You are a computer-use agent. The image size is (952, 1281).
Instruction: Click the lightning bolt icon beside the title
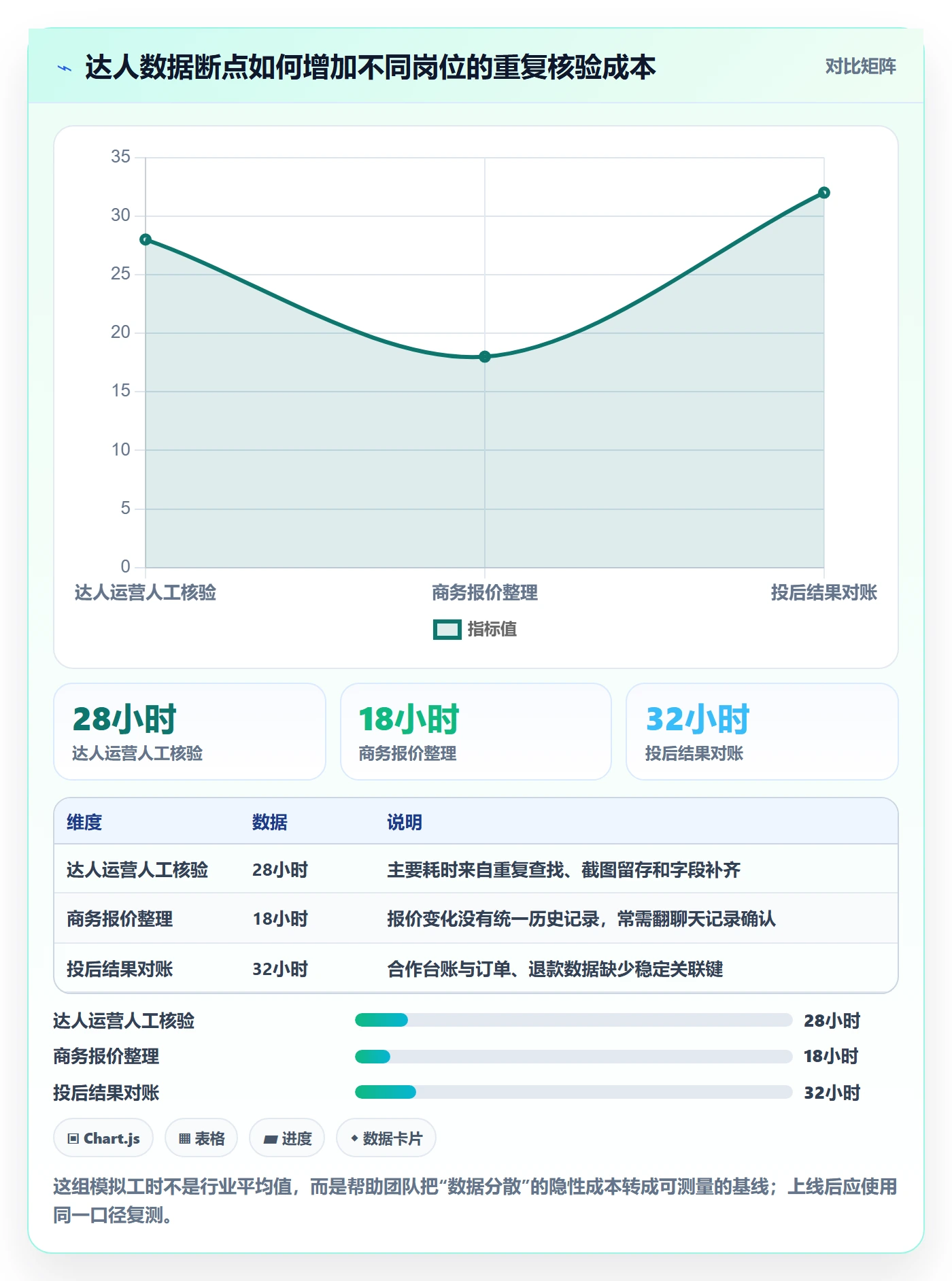(65, 68)
